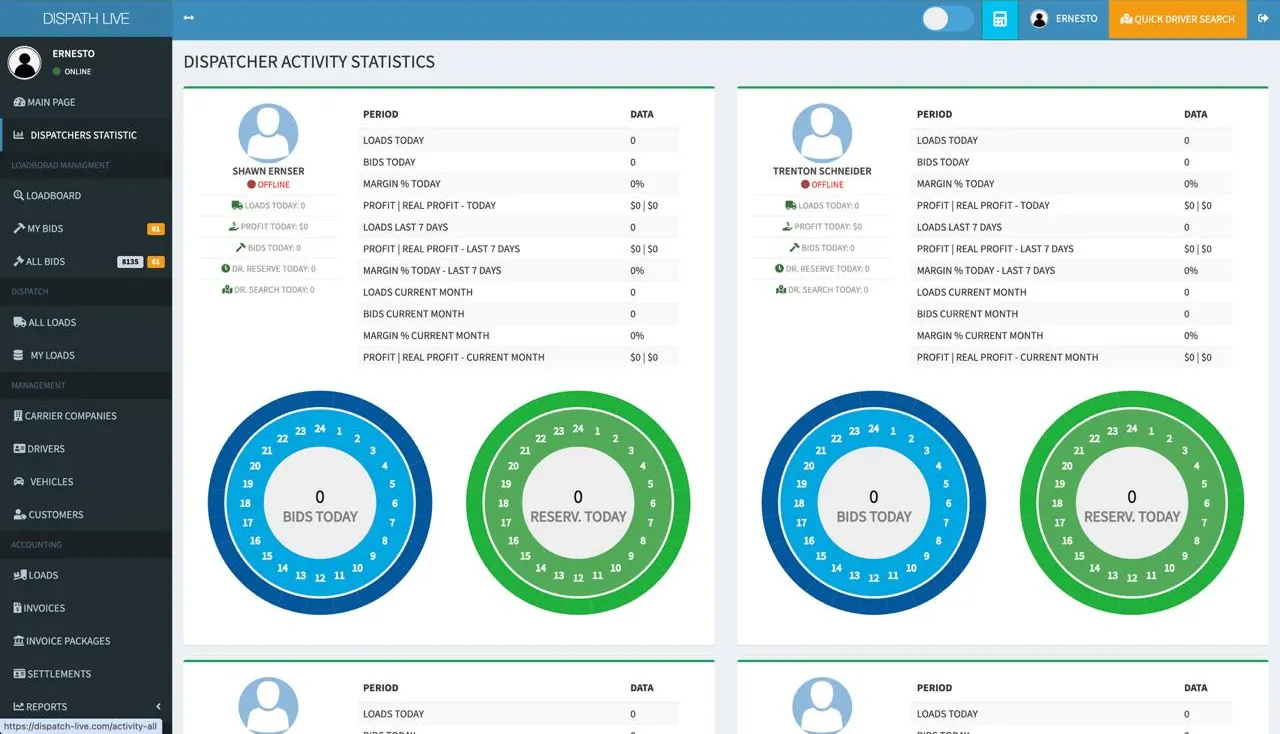Open Invoice Packages in sidebar
This screenshot has width=1280, height=734.
point(67,641)
